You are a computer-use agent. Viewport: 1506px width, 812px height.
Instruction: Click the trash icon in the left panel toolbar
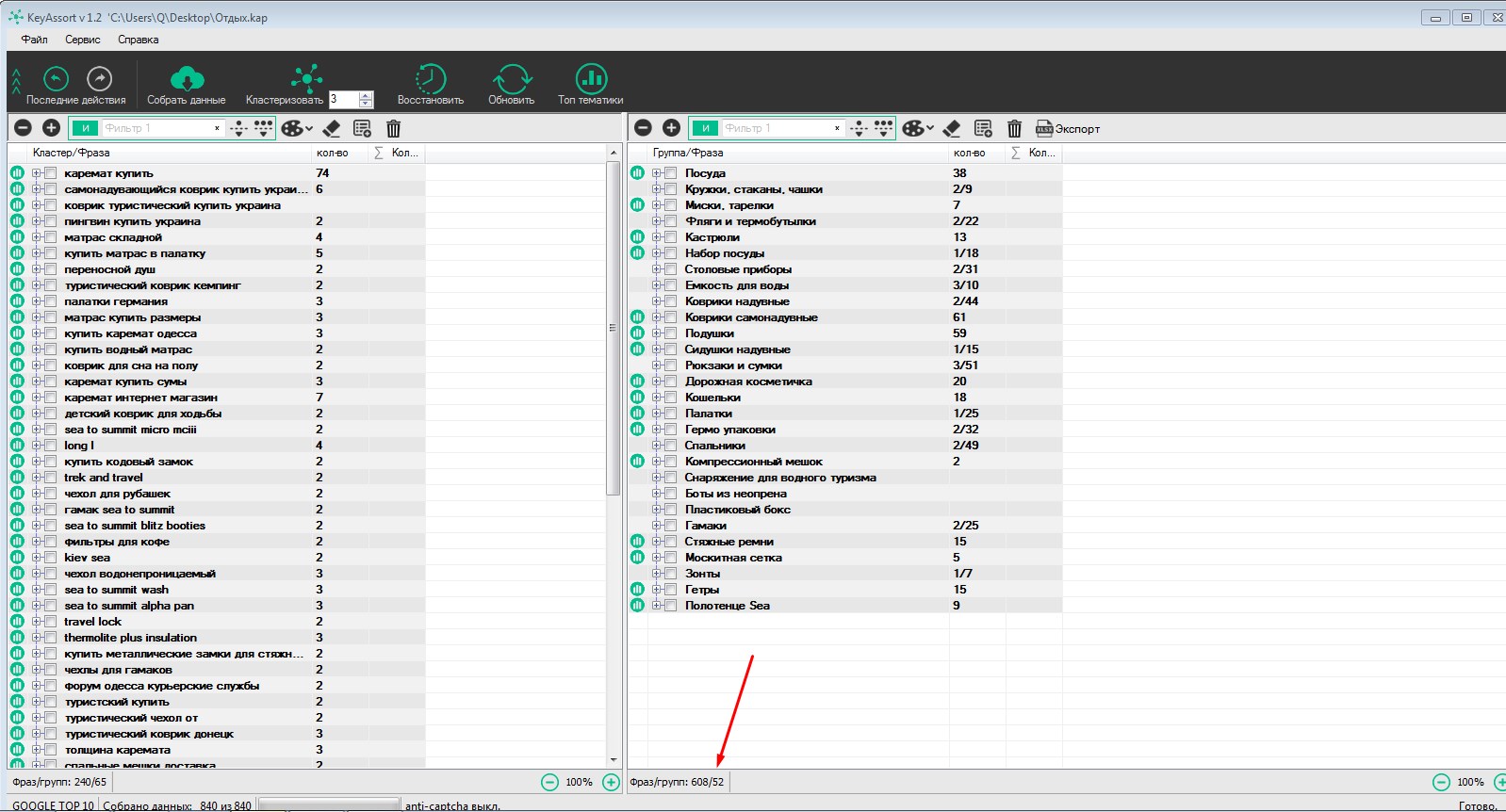point(393,128)
